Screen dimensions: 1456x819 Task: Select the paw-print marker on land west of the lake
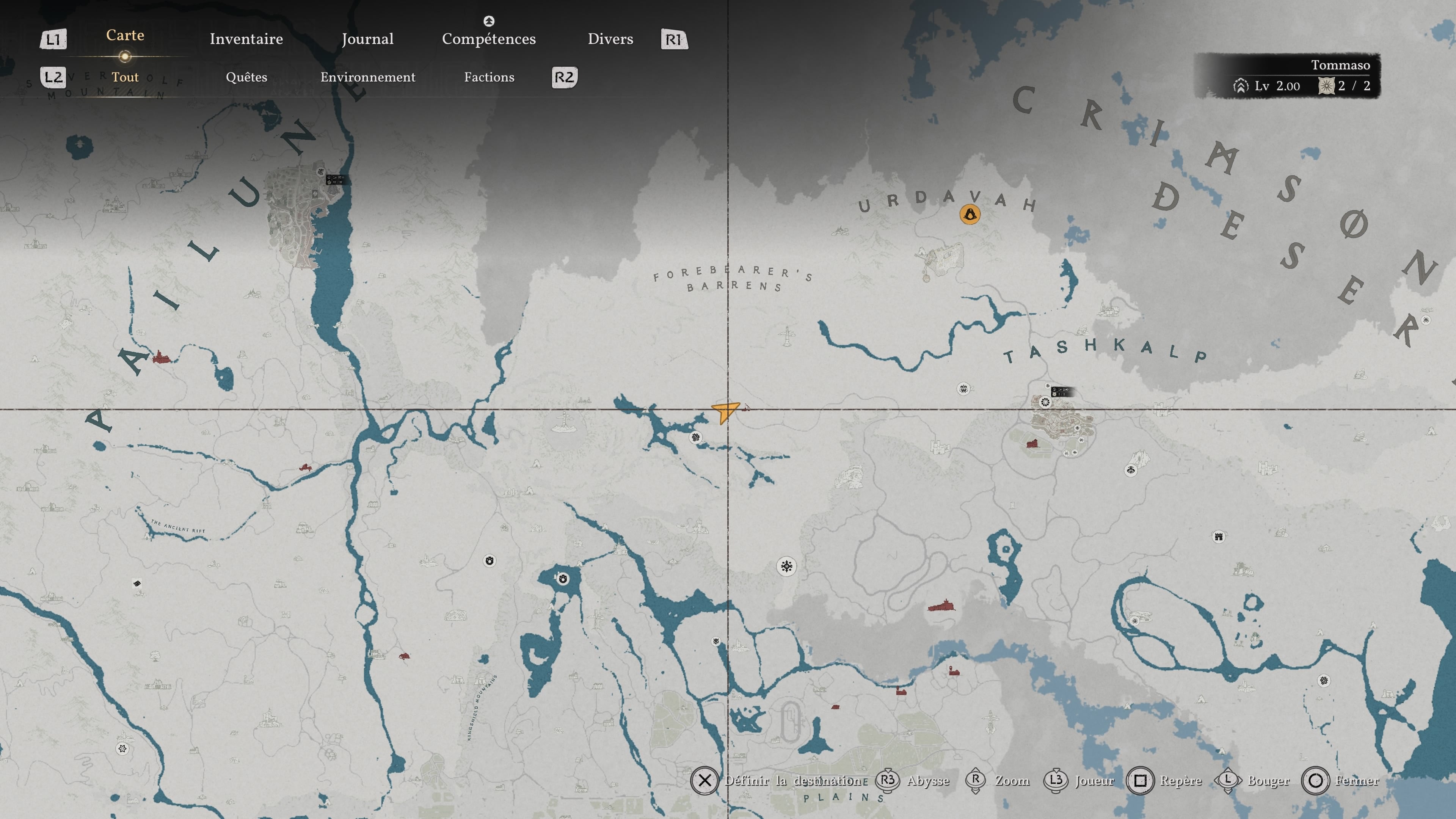(490, 561)
